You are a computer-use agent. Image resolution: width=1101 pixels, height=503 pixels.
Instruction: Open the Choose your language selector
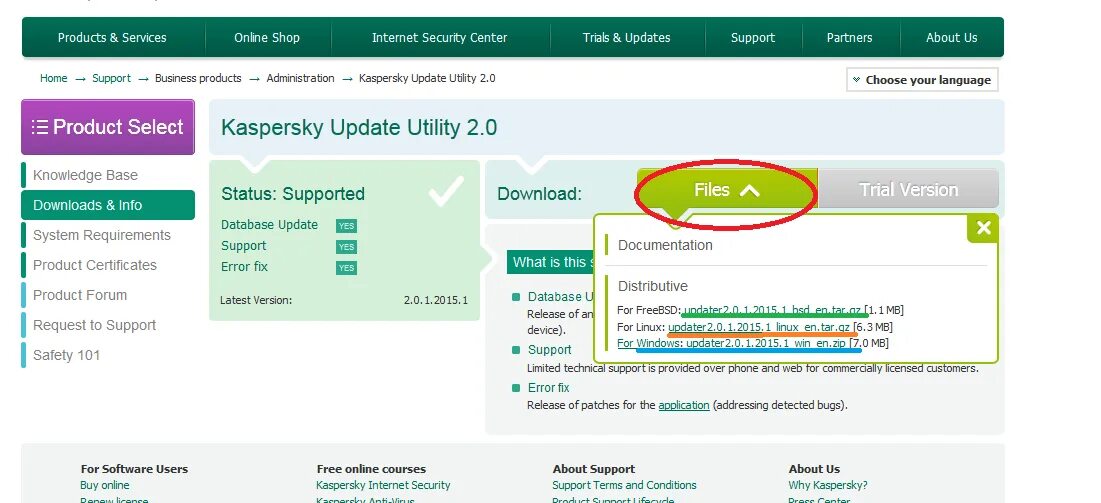pos(922,79)
